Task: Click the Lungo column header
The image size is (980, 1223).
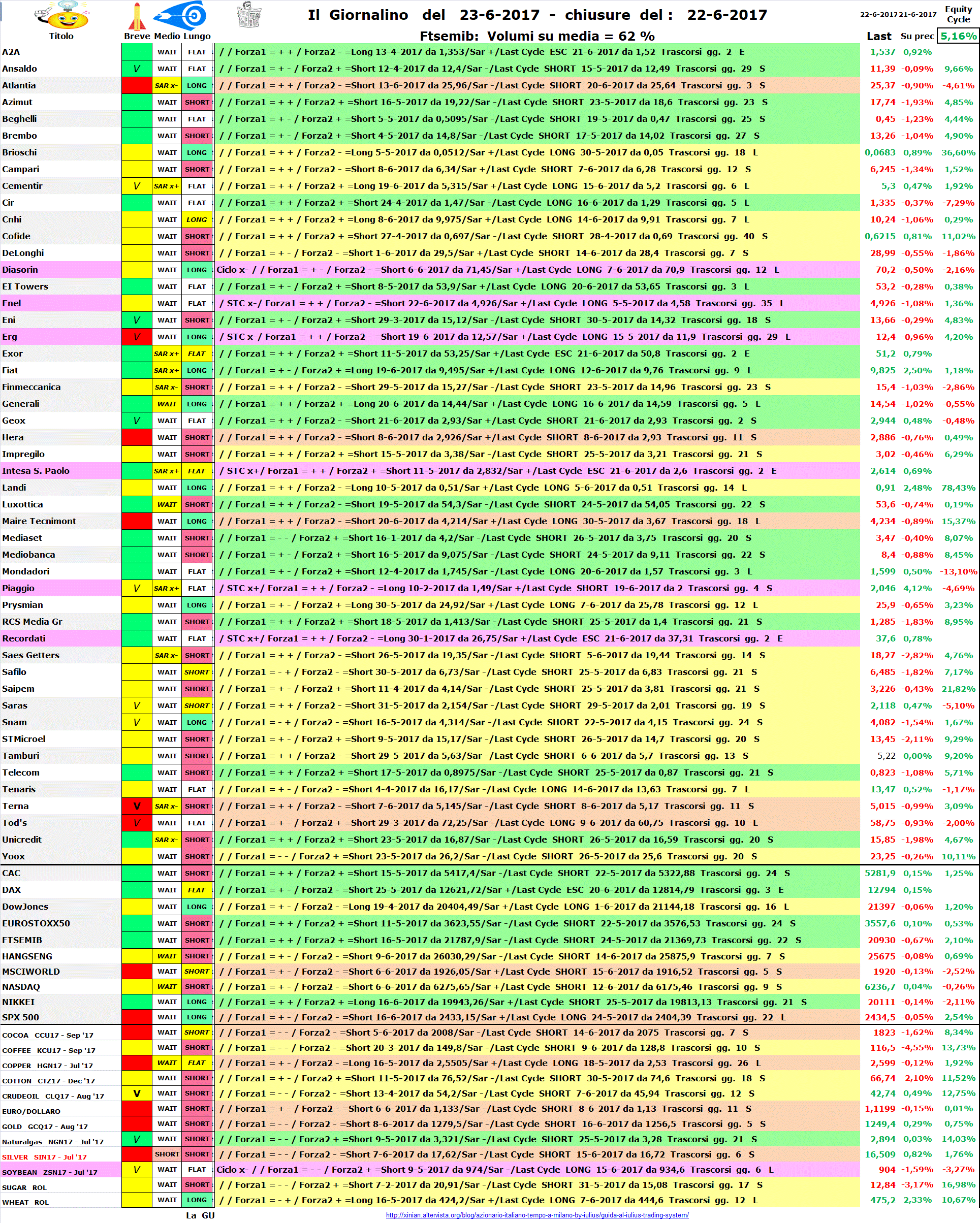Action: point(196,36)
